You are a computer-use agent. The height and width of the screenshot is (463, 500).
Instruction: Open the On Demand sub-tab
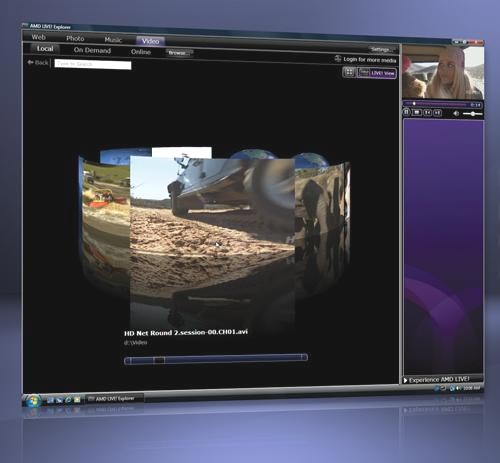pos(92,50)
